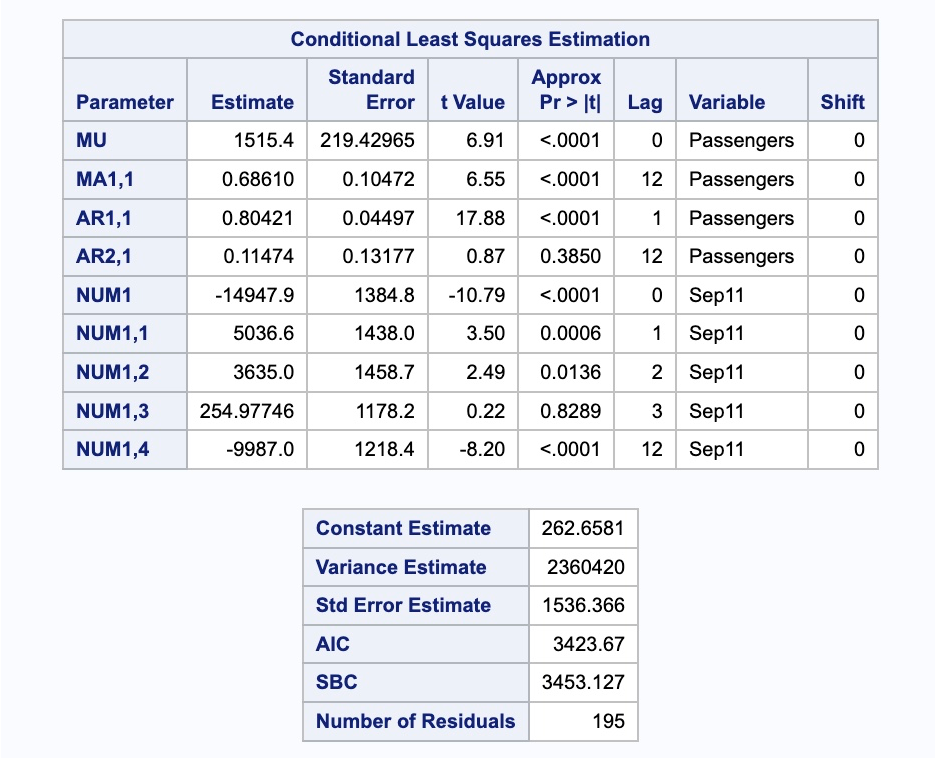Click the Shift column header
This screenshot has height=758, width=936.
841,102
